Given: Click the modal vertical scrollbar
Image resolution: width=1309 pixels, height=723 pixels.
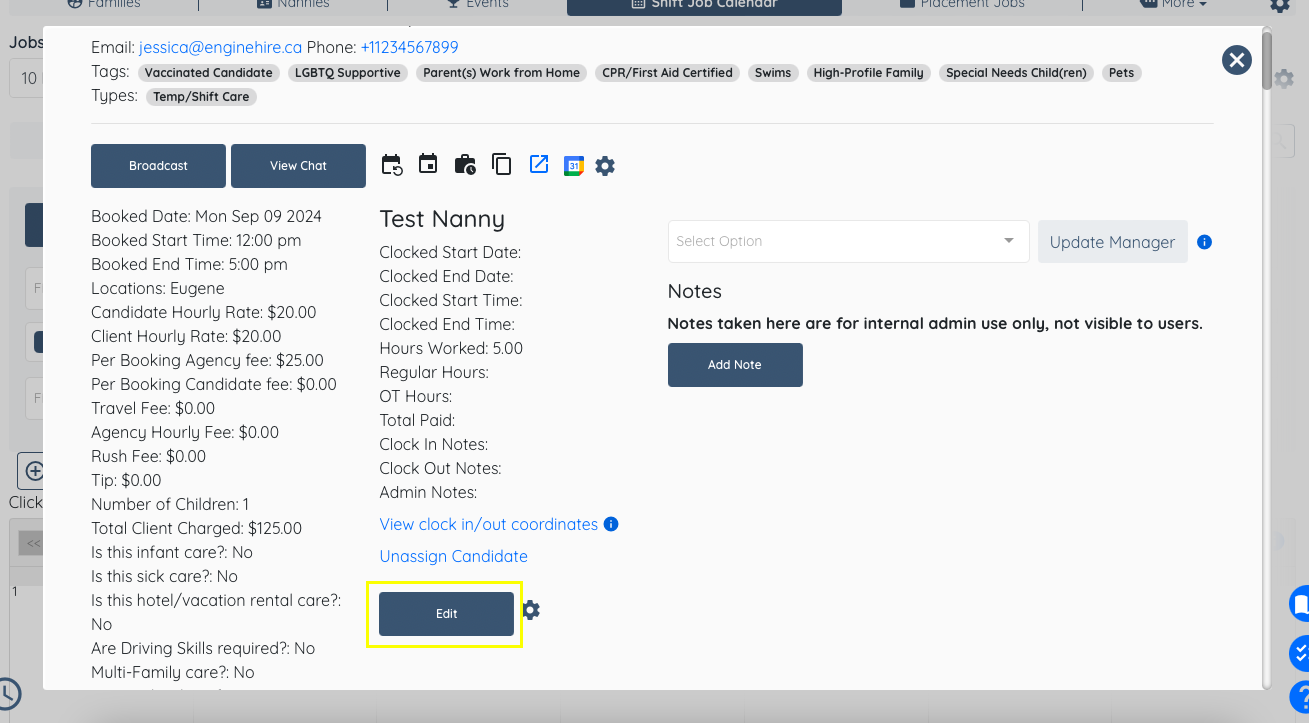Looking at the screenshot, I should pyautogui.click(x=1267, y=62).
